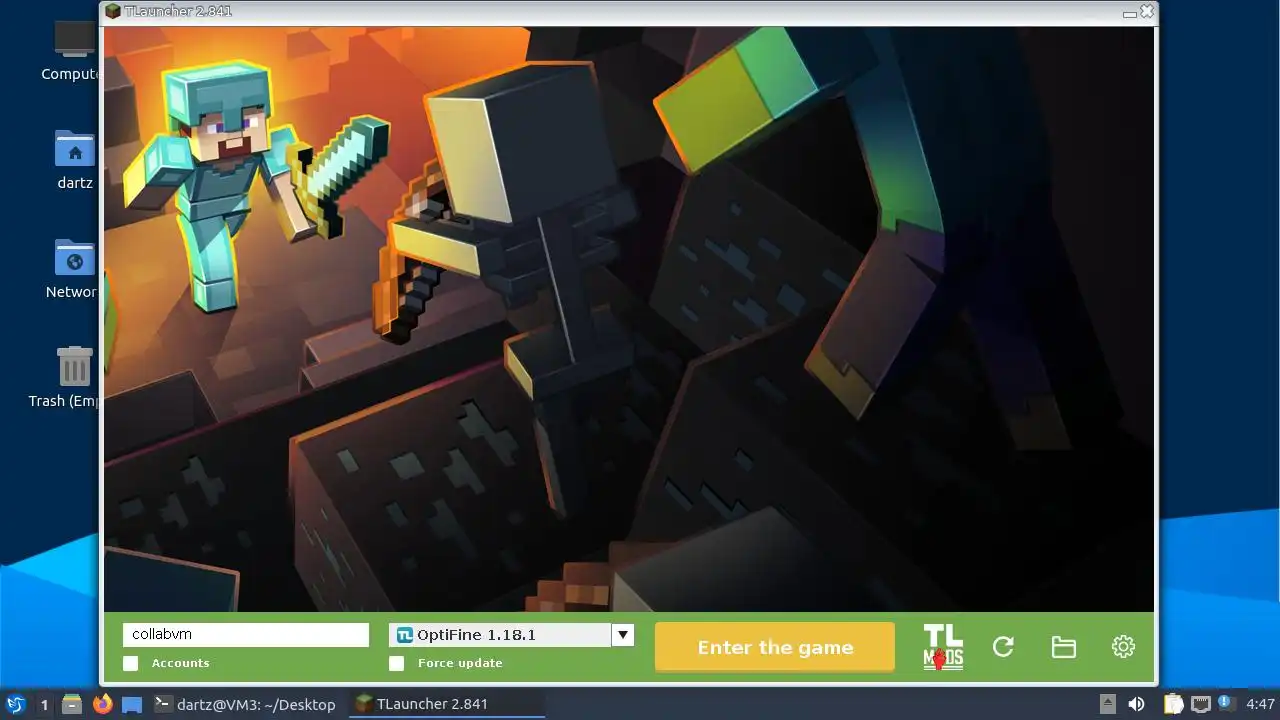Expand the OptiFine 1.18.1 version dropdown
The image size is (1280, 720).
[x=622, y=635]
